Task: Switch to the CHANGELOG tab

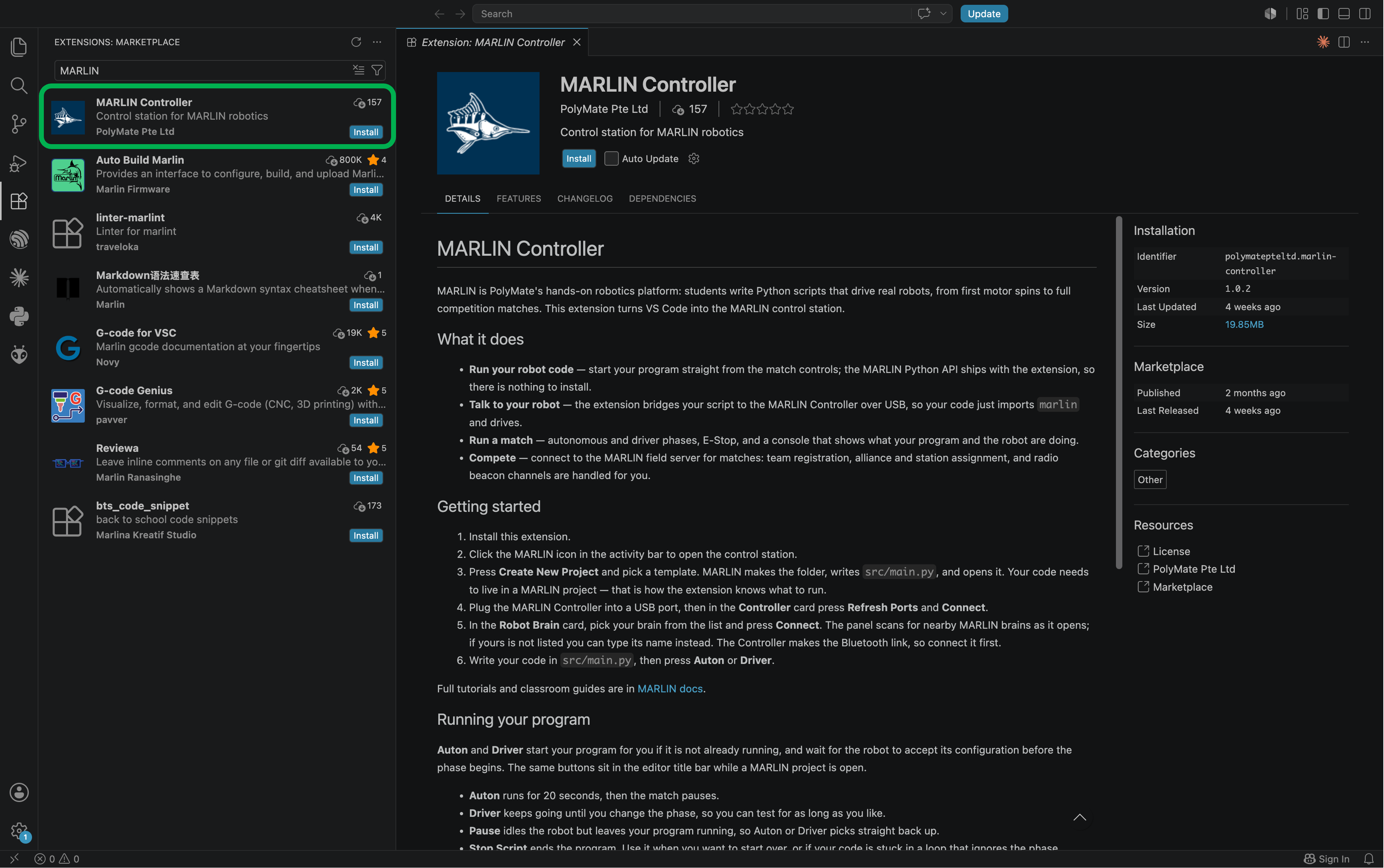Action: pos(585,199)
